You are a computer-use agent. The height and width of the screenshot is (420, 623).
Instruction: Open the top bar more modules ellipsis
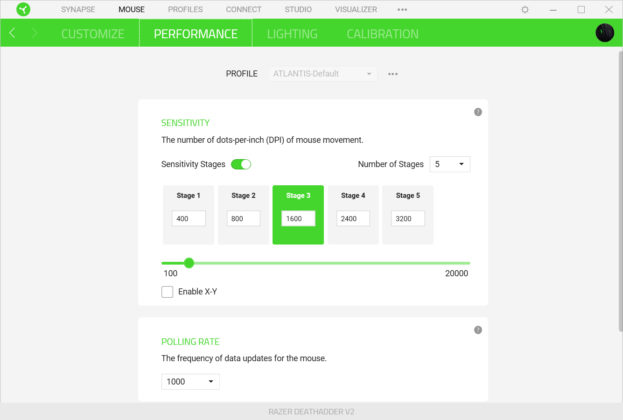pyautogui.click(x=402, y=9)
